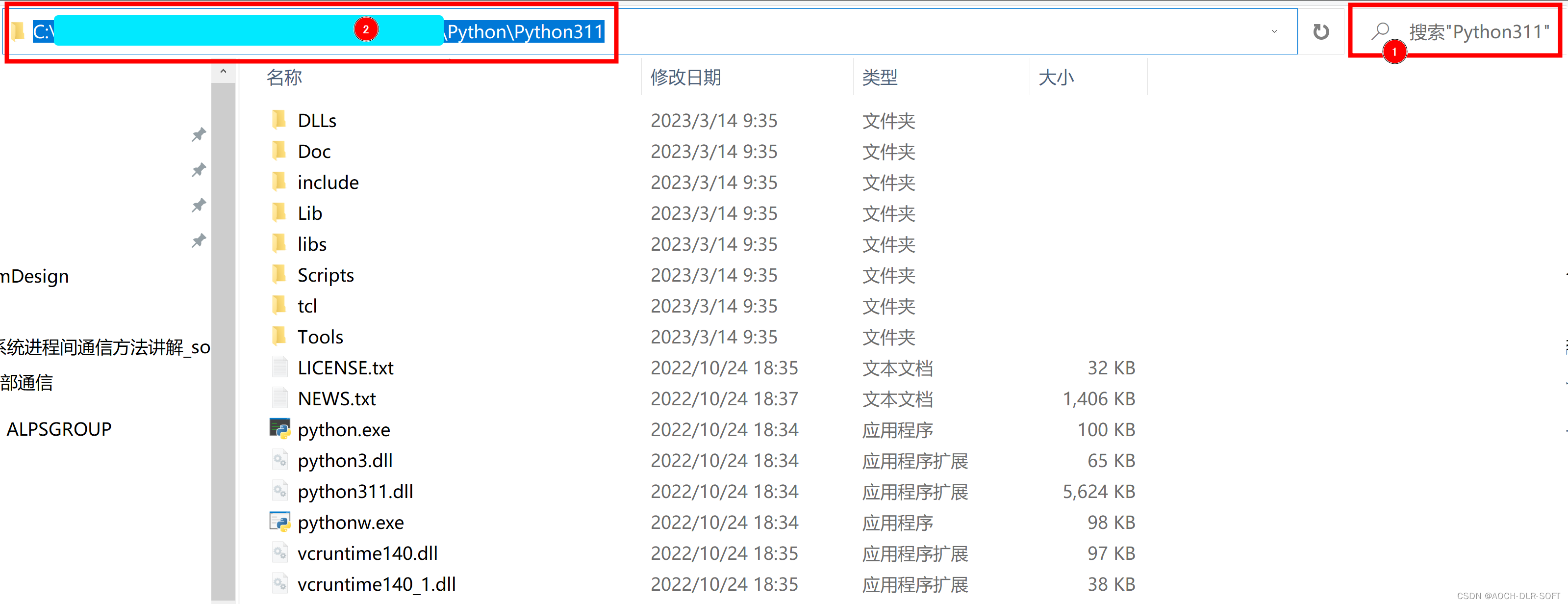Select the NEWS.txt file name
The height and width of the screenshot is (604, 1568).
[x=337, y=398]
